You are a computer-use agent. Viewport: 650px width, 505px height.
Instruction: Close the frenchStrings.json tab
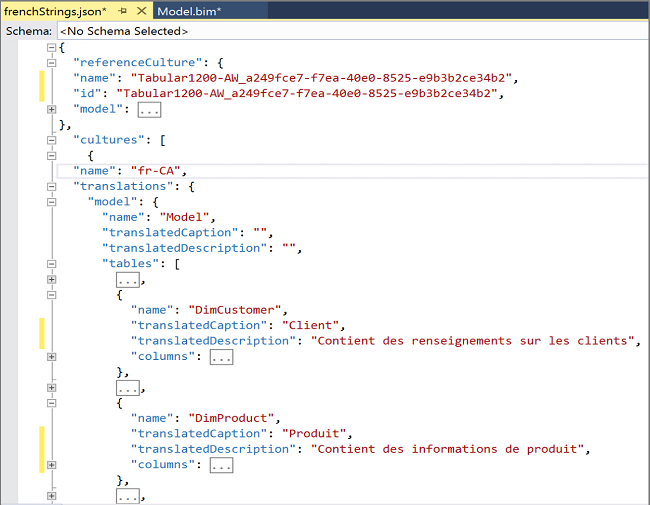[x=142, y=11]
